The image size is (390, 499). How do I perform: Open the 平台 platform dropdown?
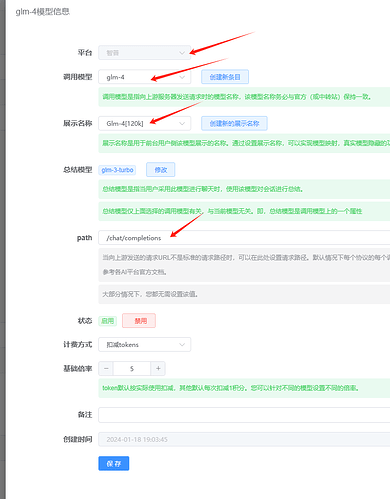coord(144,53)
